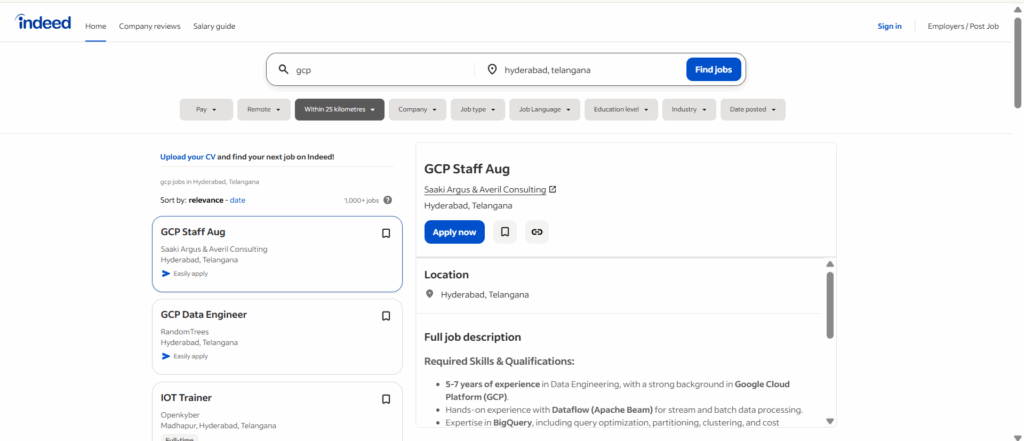Click the location pin beside Hyderabad, Telangana detail

pos(430,294)
